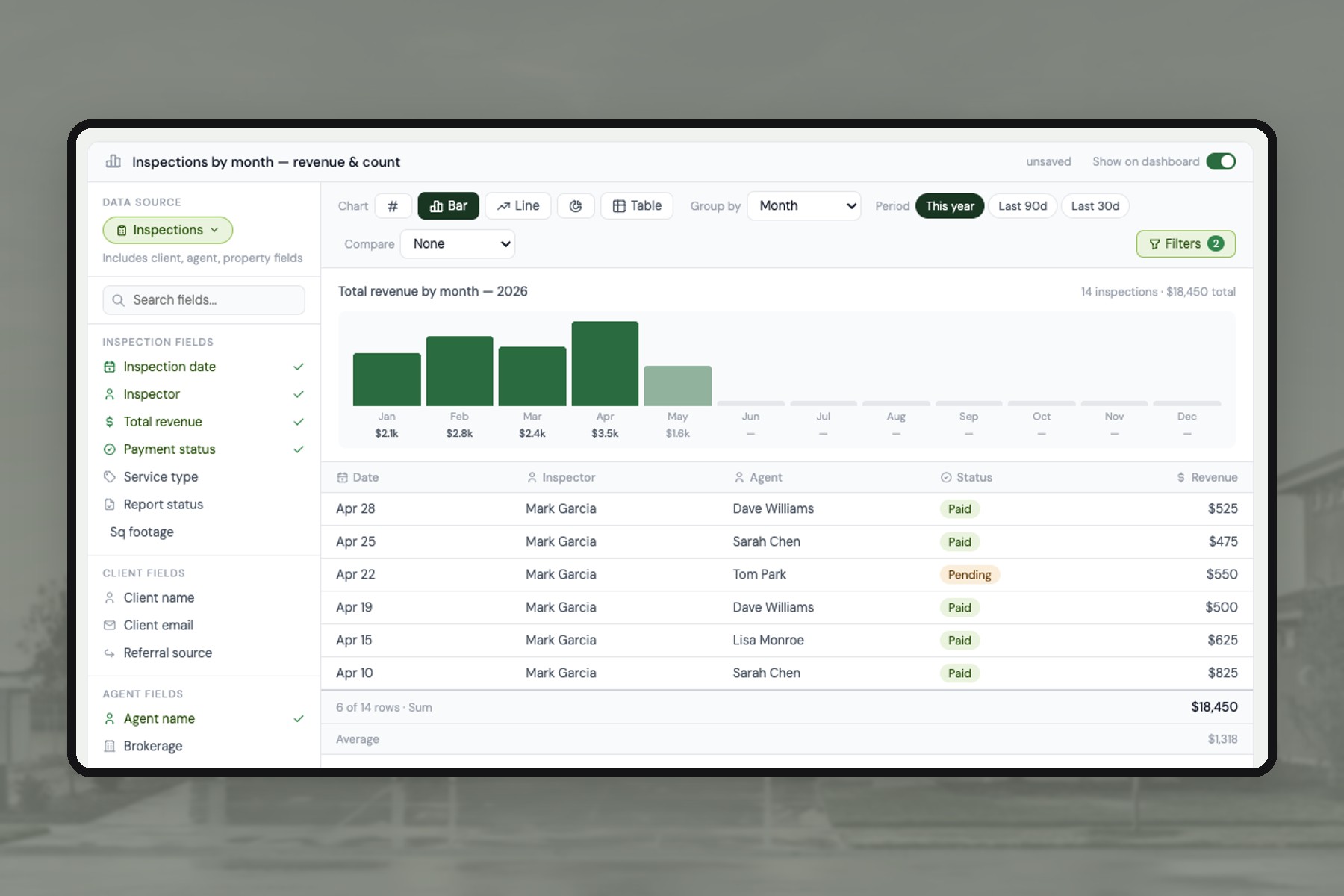Image resolution: width=1344 pixels, height=896 pixels.
Task: Click the magnifier icon in Search fields
Action: (x=118, y=300)
